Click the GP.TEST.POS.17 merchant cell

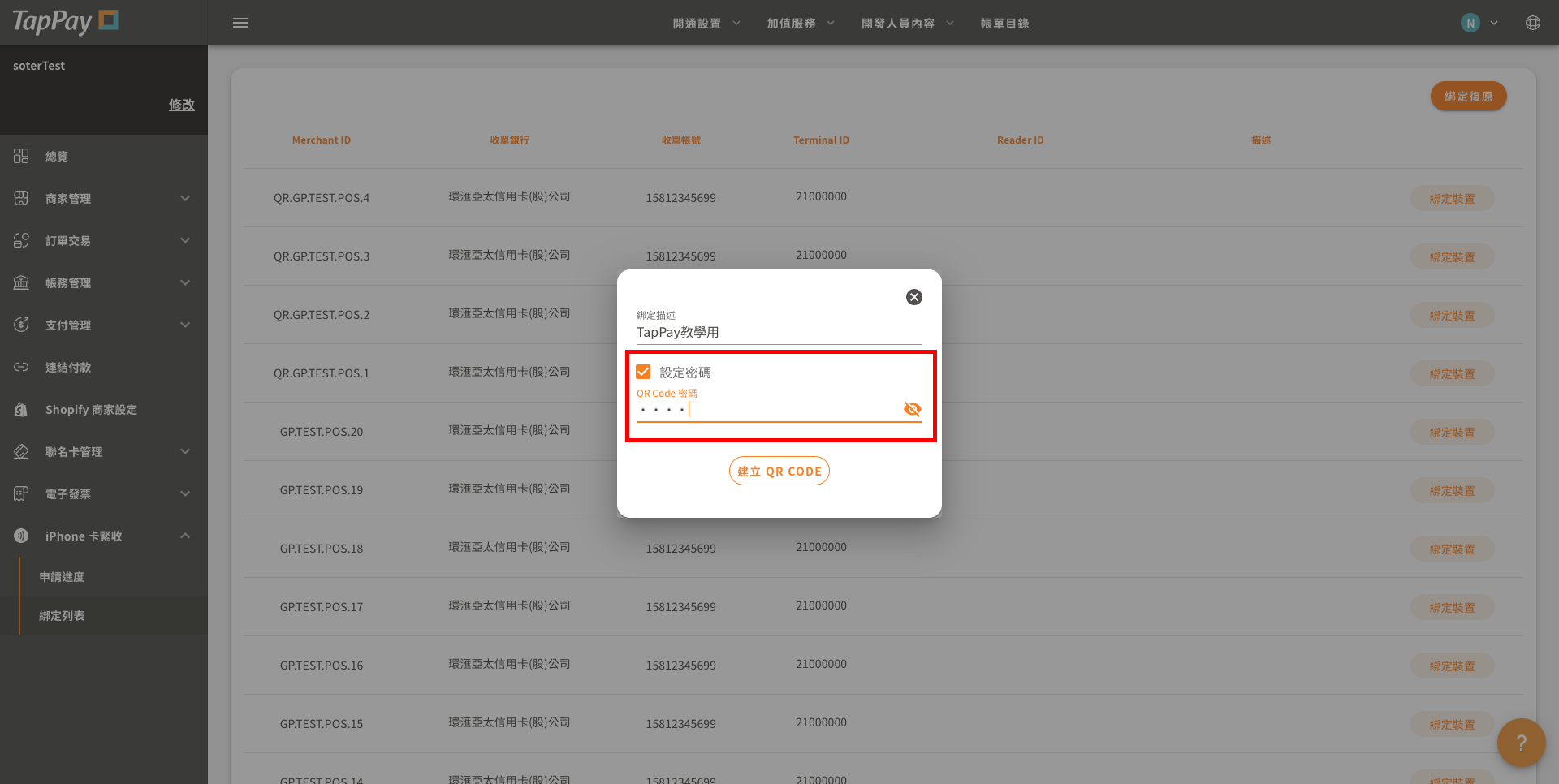(x=322, y=607)
